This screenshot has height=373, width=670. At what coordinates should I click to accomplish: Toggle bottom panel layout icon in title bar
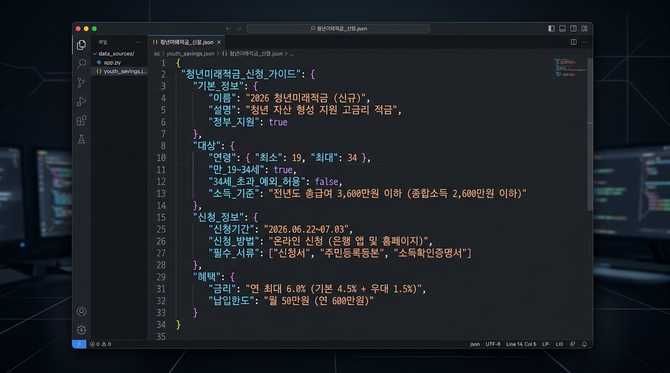pyautogui.click(x=562, y=29)
